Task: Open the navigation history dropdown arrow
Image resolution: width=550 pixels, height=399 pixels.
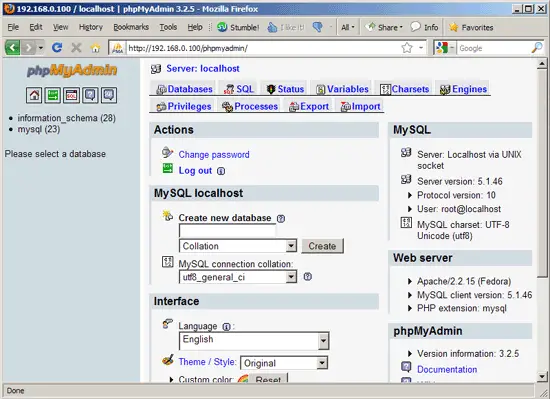Action: 41,48
